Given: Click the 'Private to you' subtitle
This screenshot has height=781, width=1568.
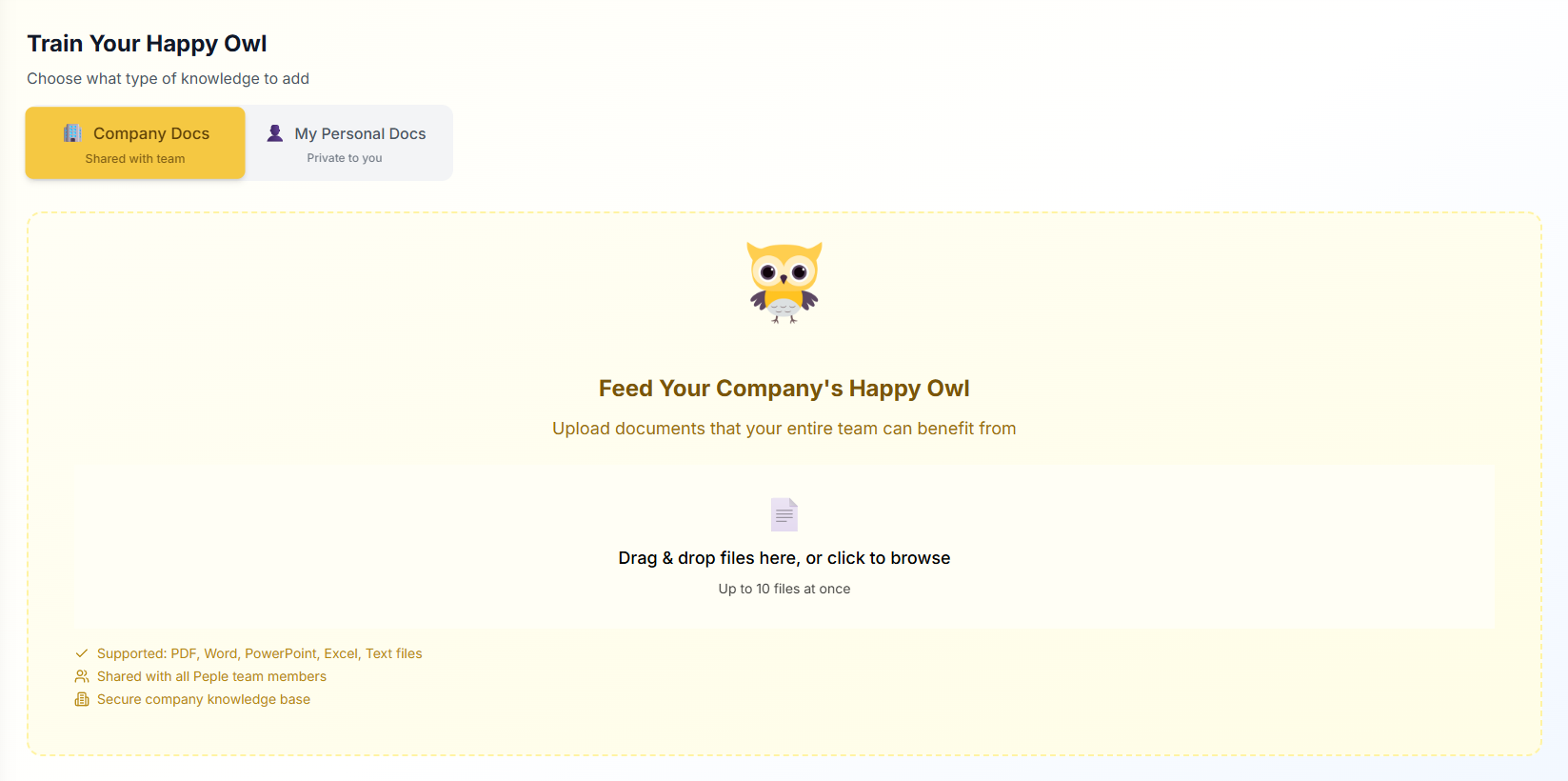Looking at the screenshot, I should coord(345,157).
